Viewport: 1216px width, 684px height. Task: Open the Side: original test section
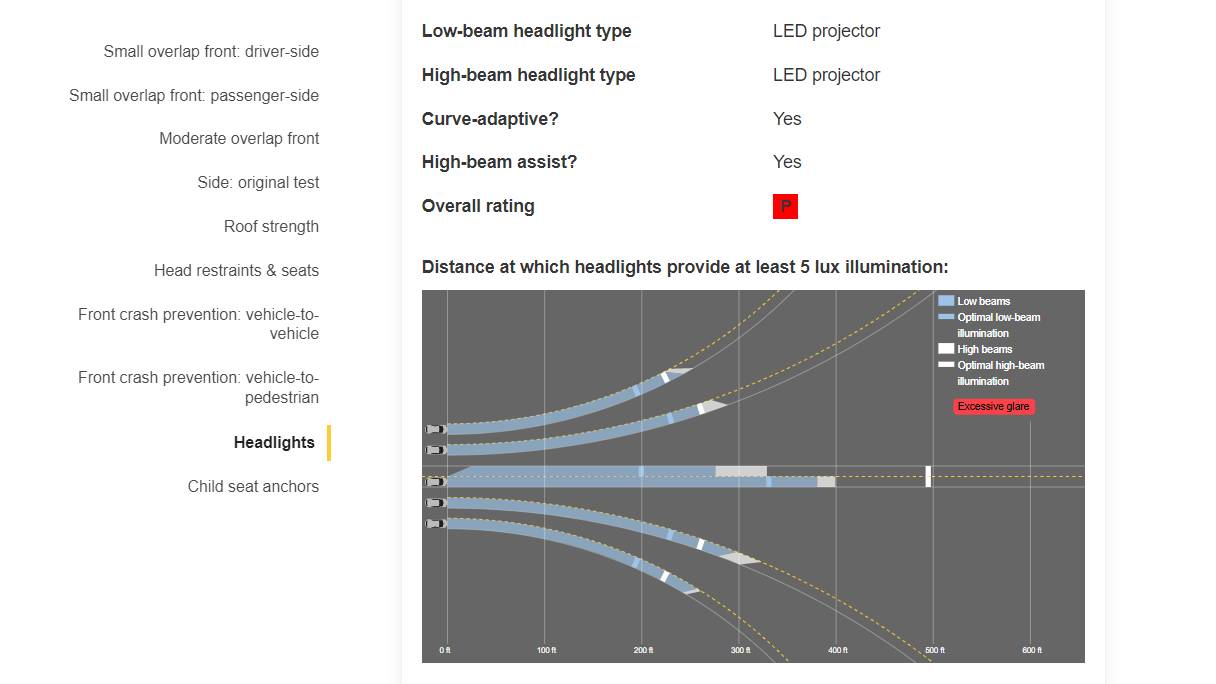point(258,183)
